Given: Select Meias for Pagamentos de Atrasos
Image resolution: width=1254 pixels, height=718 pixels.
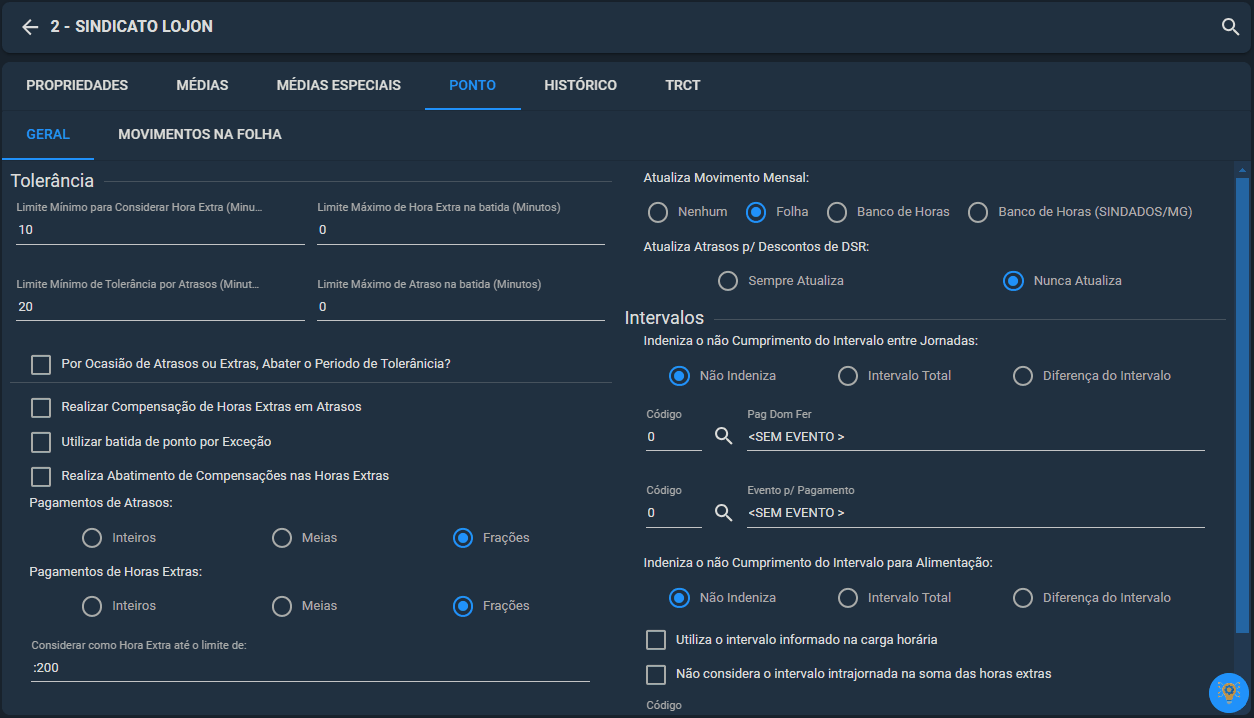Looking at the screenshot, I should tap(282, 537).
